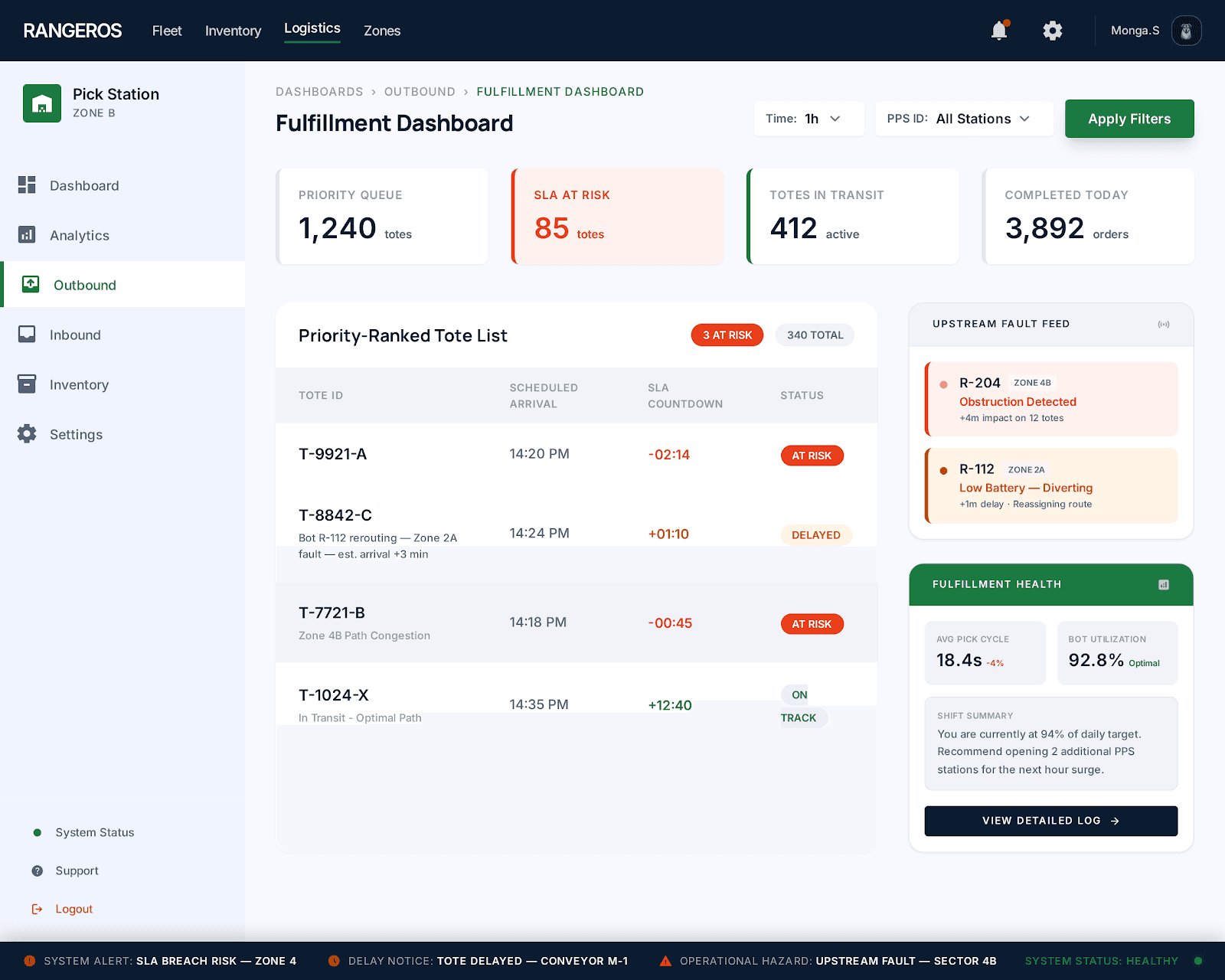Click the R-204 fault status dot
Screen dimensions: 1225x980
[944, 384]
